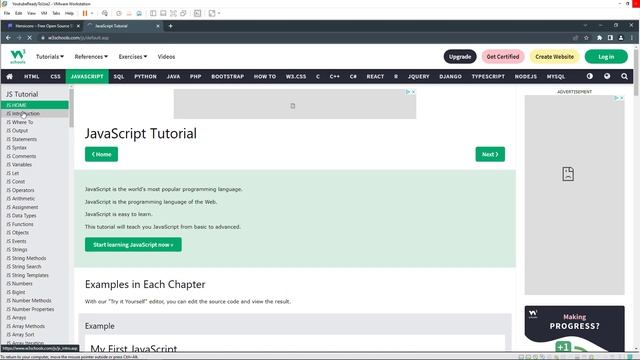The width and height of the screenshot is (640, 360).
Task: Click the VMware stretch guest icon
Action: pos(212,13)
